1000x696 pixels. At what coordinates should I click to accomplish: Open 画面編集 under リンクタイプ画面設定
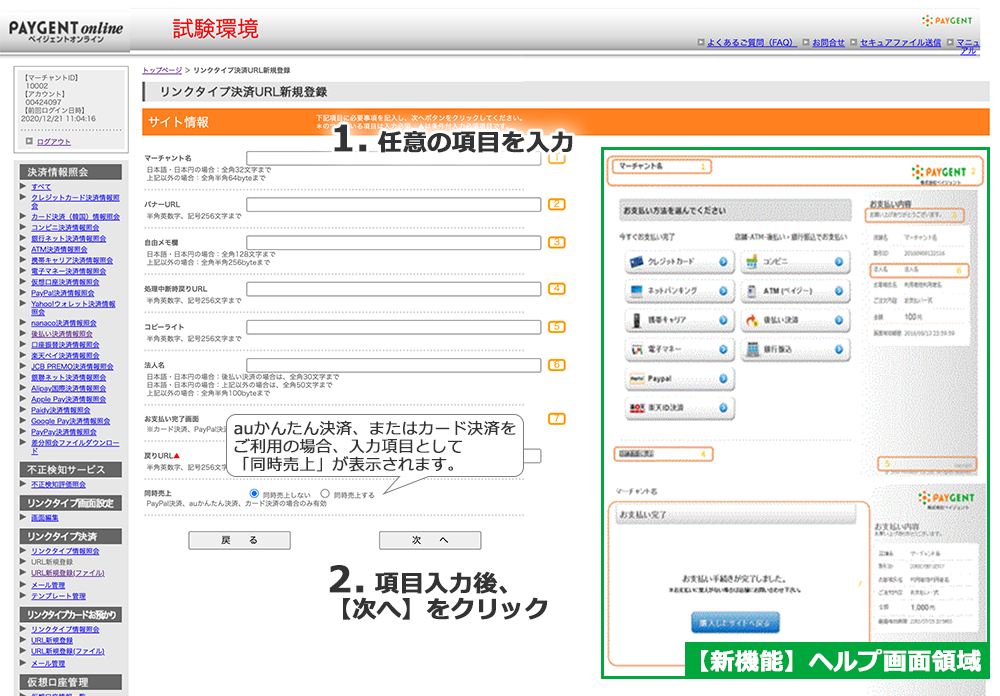[x=45, y=517]
